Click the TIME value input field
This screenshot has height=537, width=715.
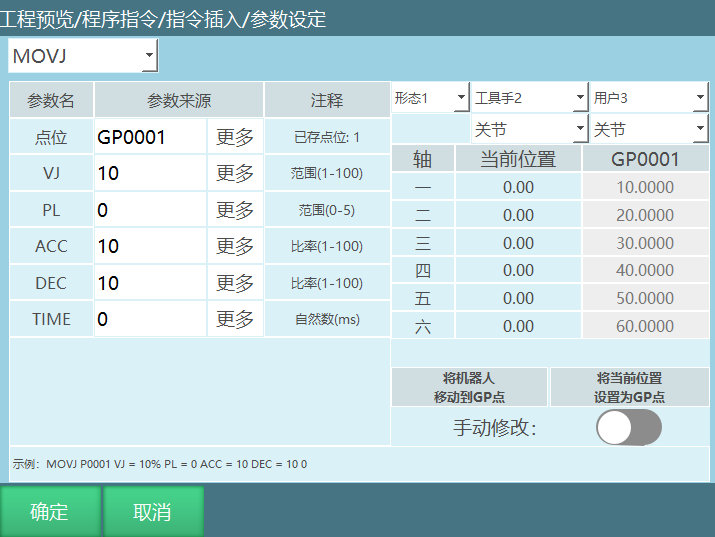coord(150,319)
